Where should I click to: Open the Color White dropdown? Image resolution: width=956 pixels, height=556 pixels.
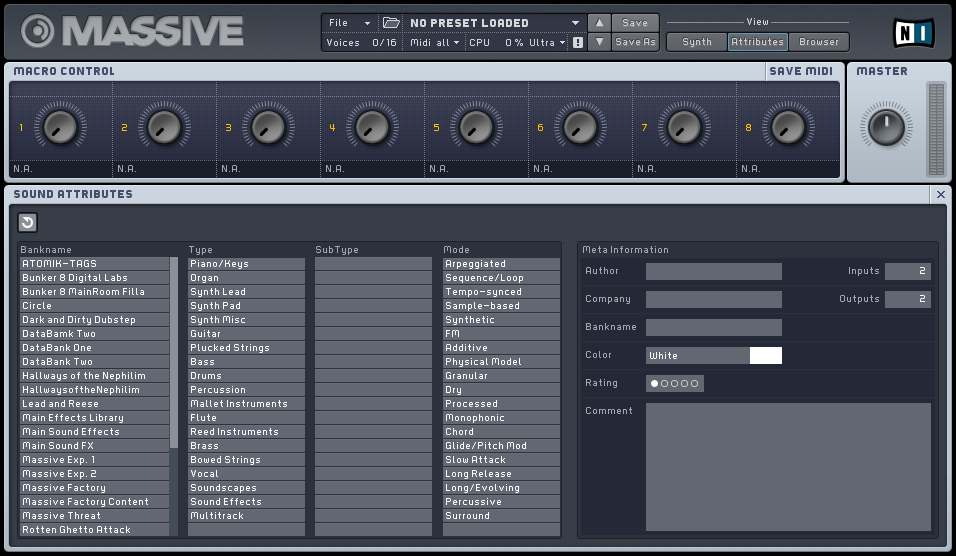tap(697, 355)
